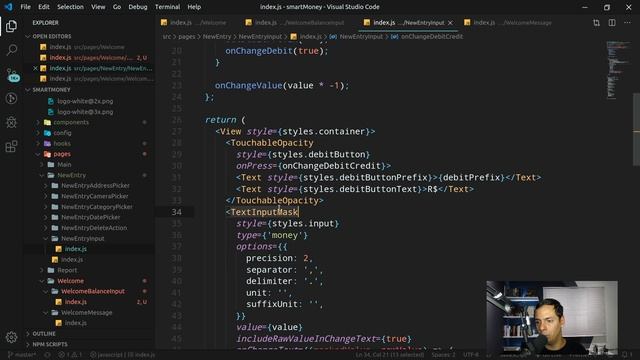The width and height of the screenshot is (640, 360).
Task: Open View menu
Action: point(98,7)
